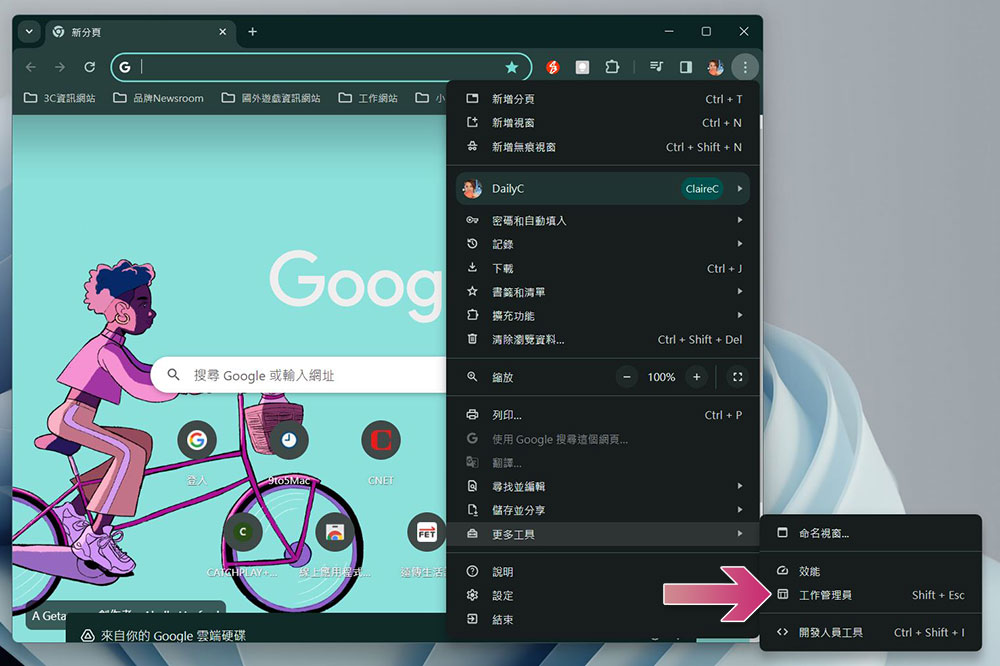Open the tab search dropdown arrow
The height and width of the screenshot is (666, 1000).
pyautogui.click(x=29, y=32)
